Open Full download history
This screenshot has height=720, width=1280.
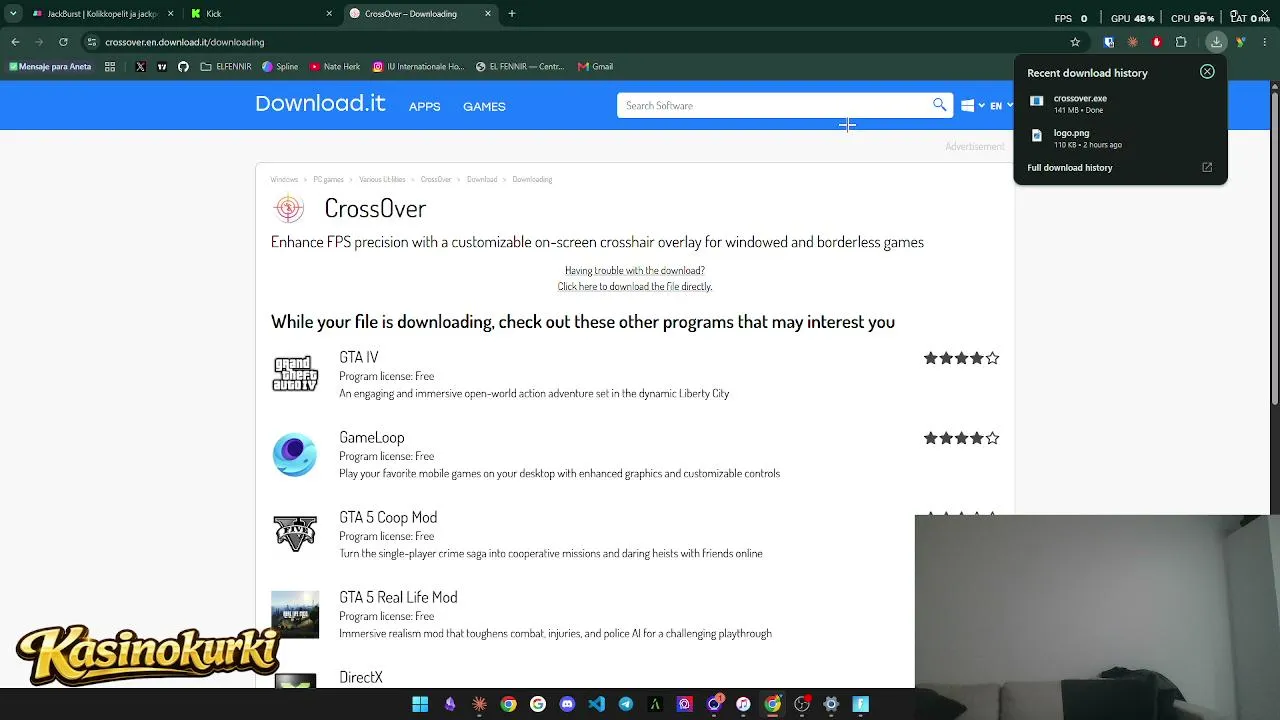pyautogui.click(x=1069, y=167)
